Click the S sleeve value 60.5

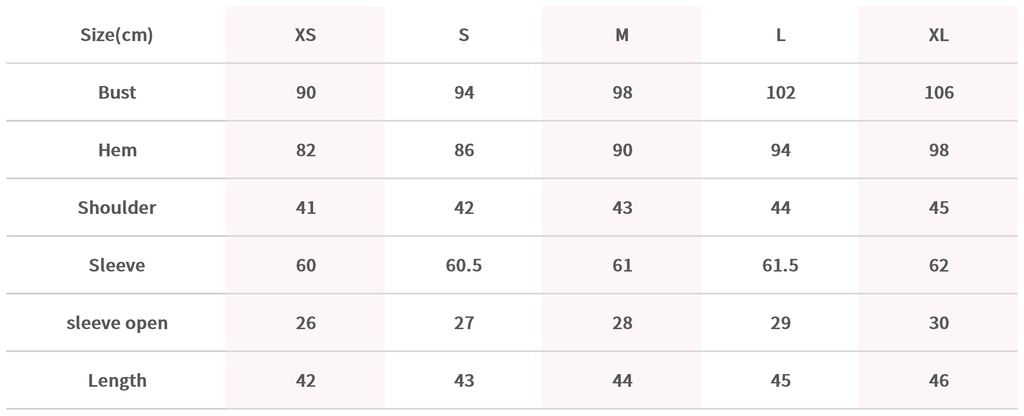pyautogui.click(x=464, y=266)
